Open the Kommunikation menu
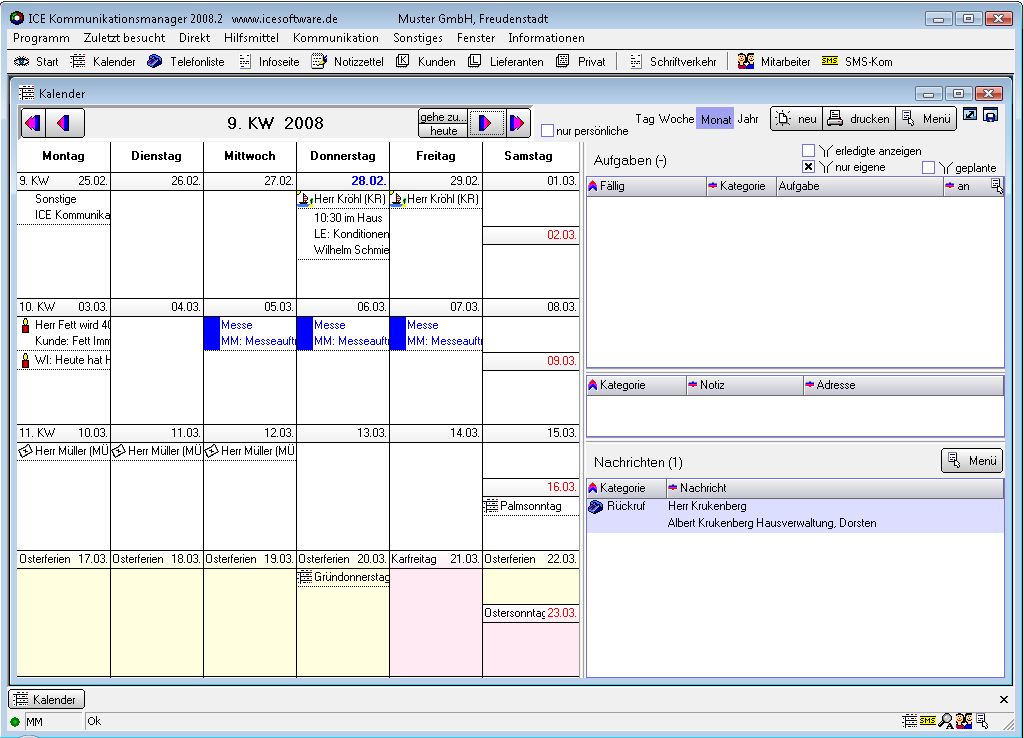 [x=336, y=38]
